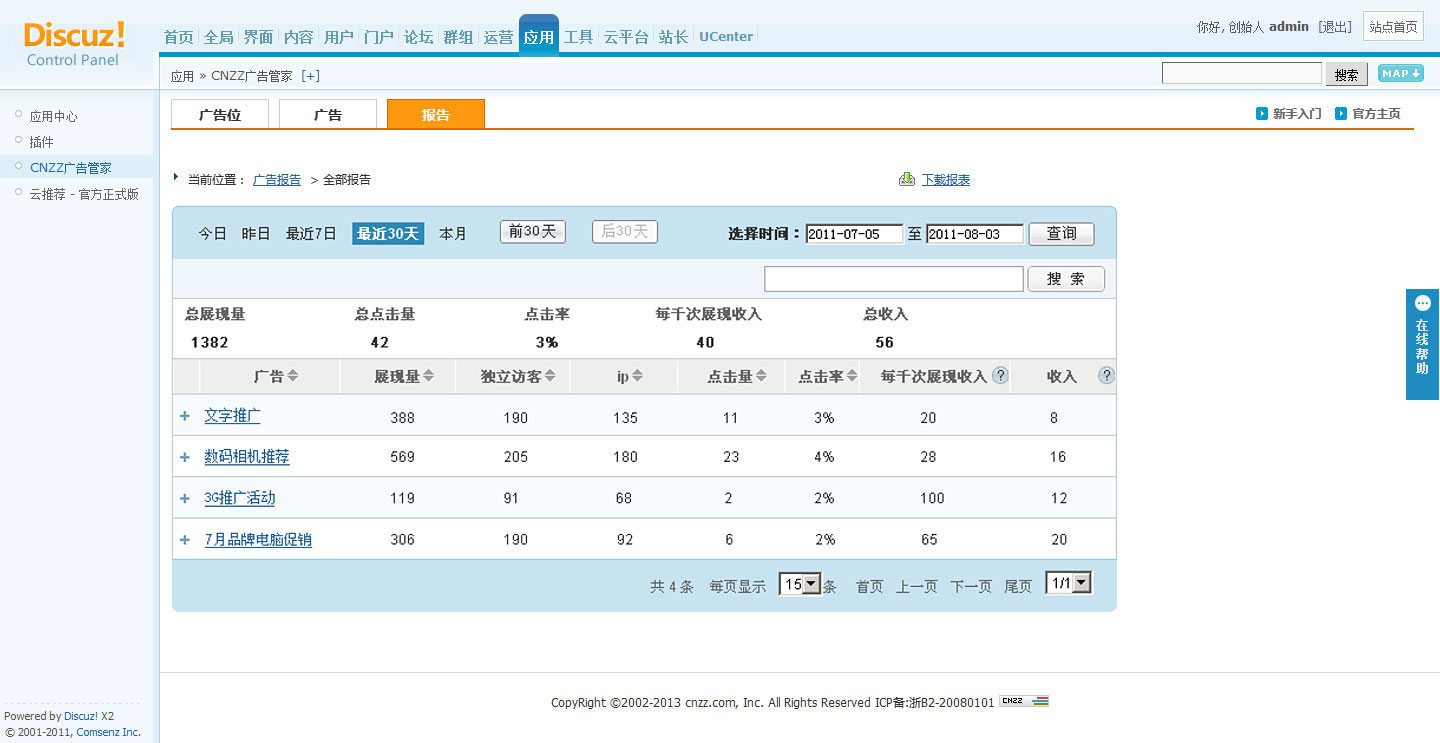Screen dimensions: 1440x743
Task: Click the download report icon
Action: pyautogui.click(x=907, y=179)
